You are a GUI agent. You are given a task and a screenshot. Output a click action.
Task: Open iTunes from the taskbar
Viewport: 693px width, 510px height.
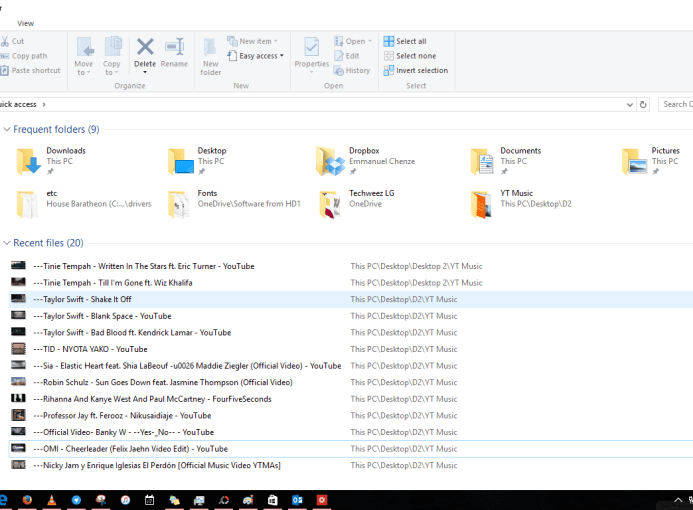(x=126, y=500)
